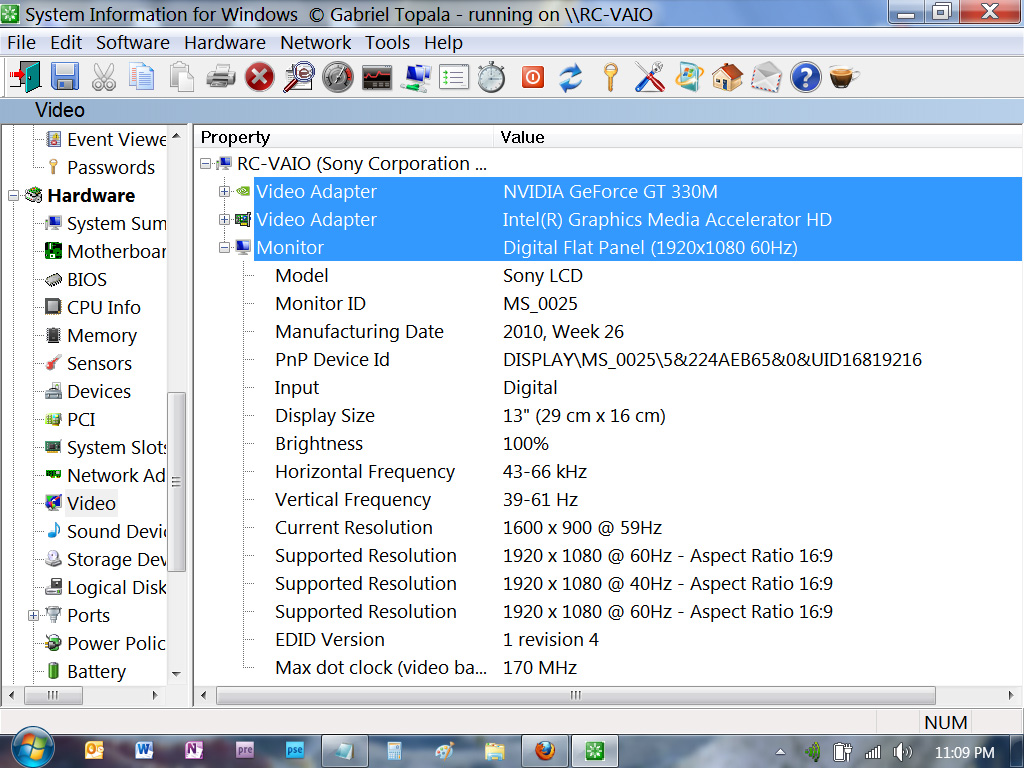
Task: Click the blue Refresh arrows toolbar icon
Action: 571,77
